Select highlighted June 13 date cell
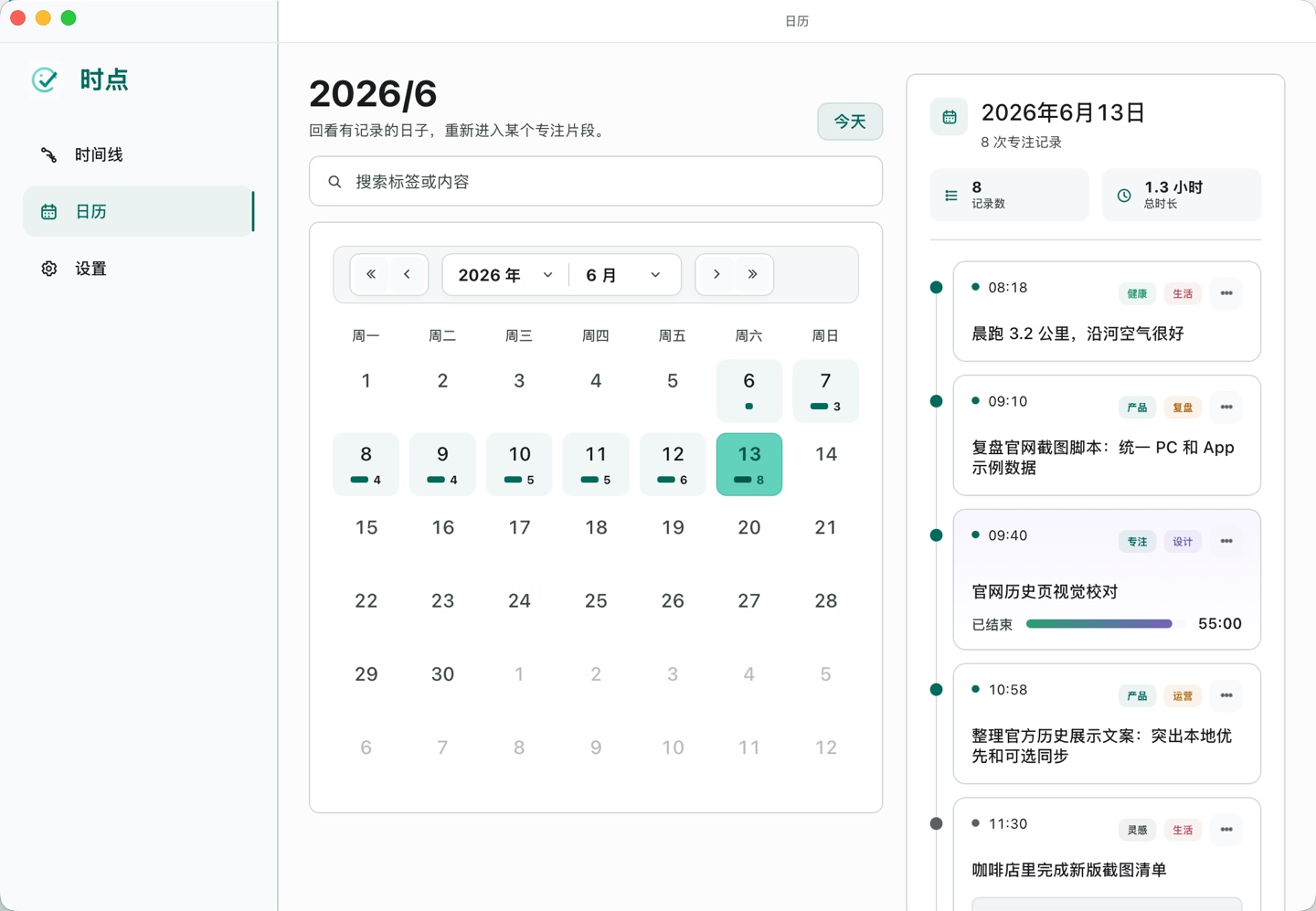1316x911 pixels. click(x=749, y=464)
